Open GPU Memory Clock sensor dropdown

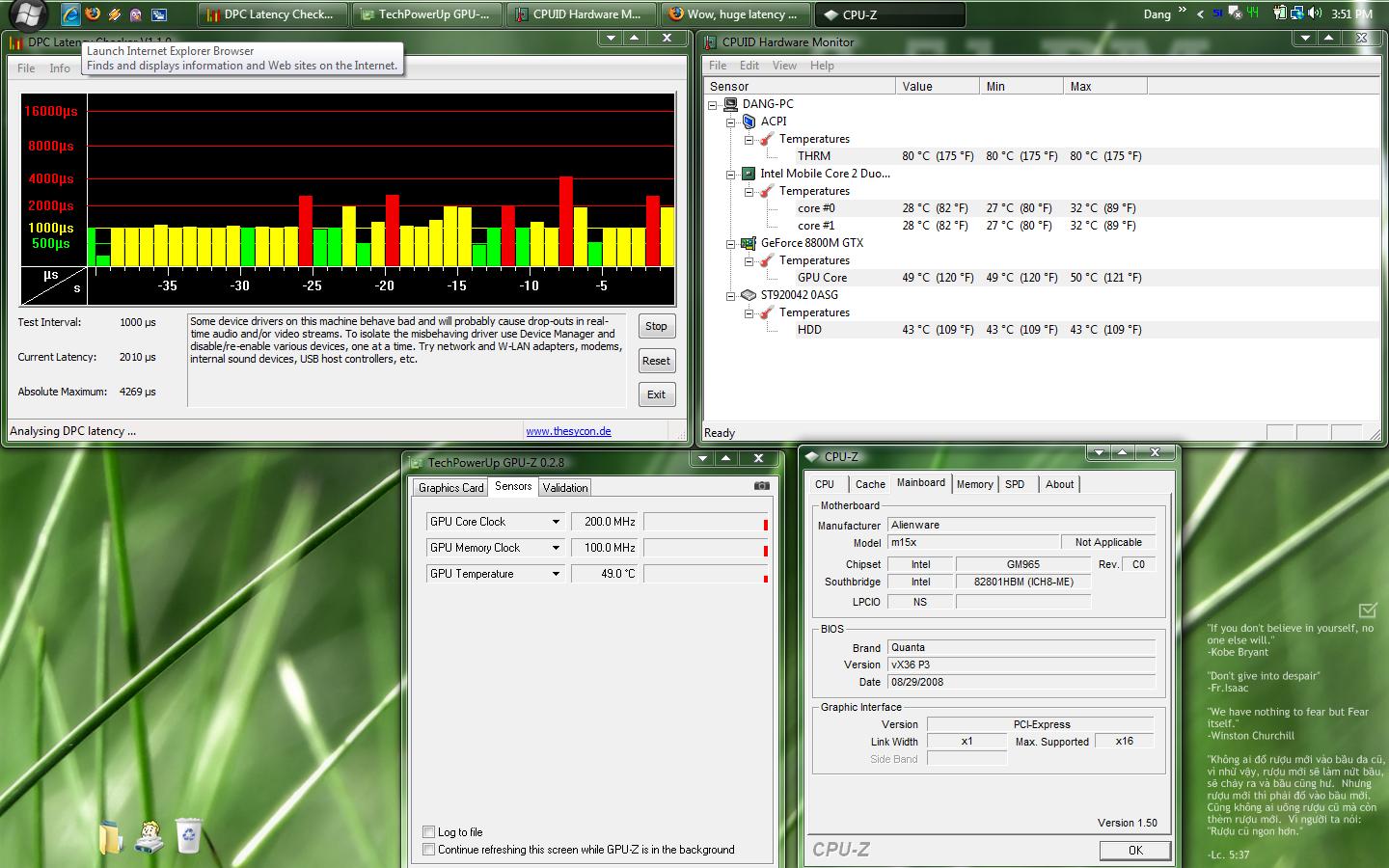pyautogui.click(x=556, y=548)
